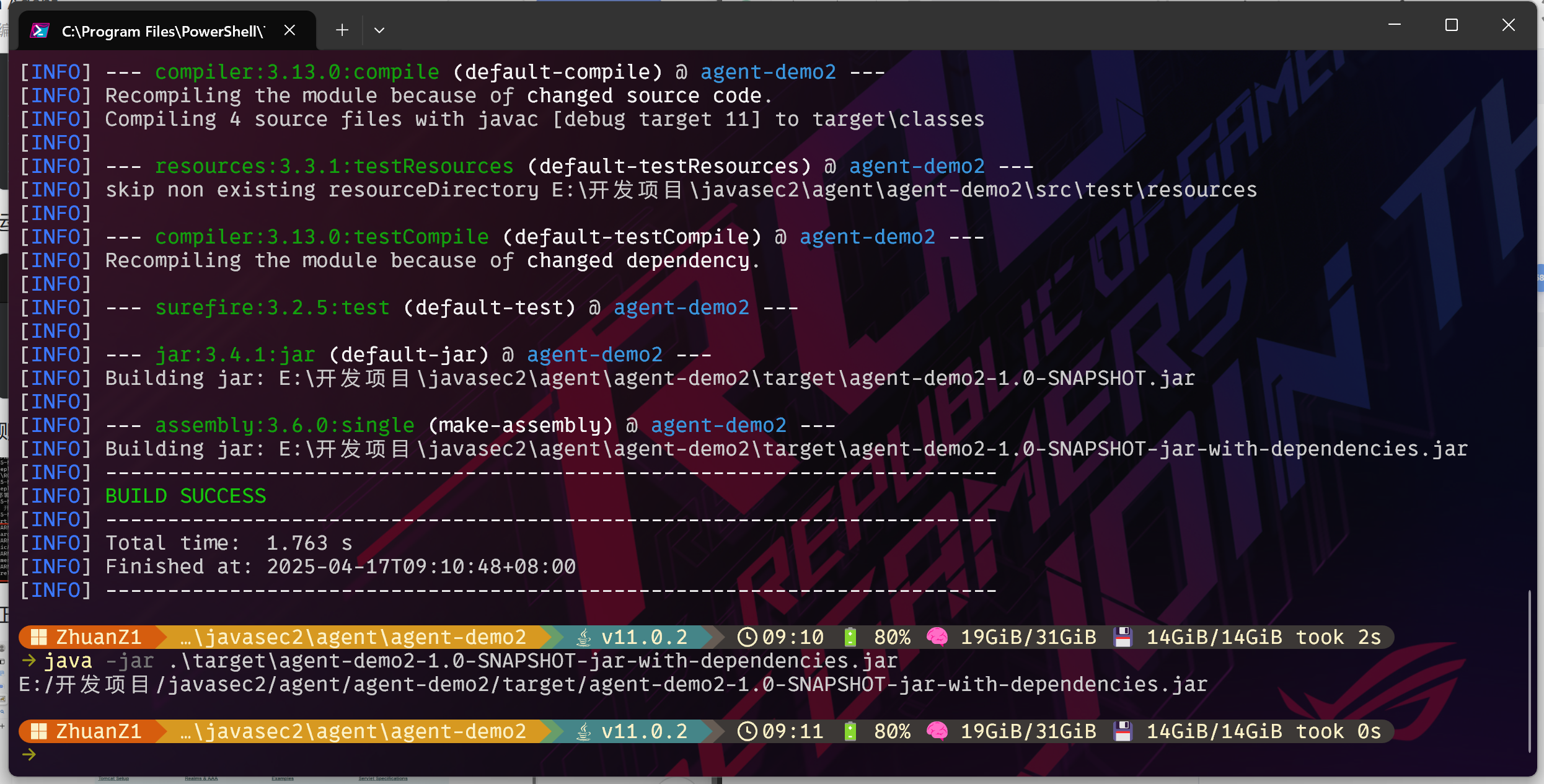The width and height of the screenshot is (1544, 784).
Task: Click the PowerShell icon on the tab
Action: 40,30
